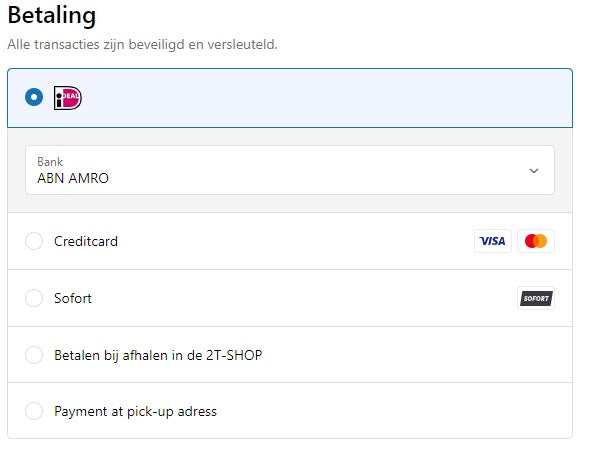Click Payment at pick-up adress text
605x465 pixels.
[135, 411]
